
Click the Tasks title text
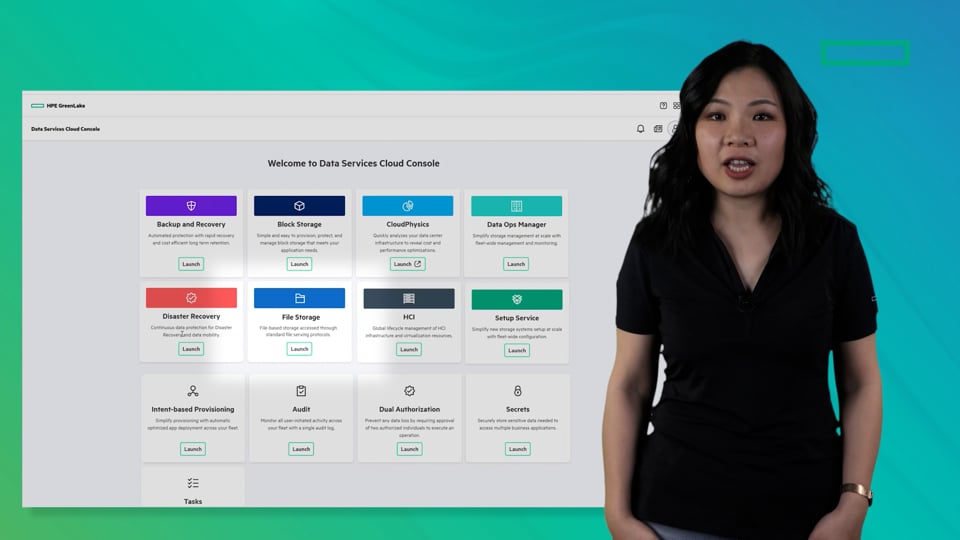pos(193,501)
